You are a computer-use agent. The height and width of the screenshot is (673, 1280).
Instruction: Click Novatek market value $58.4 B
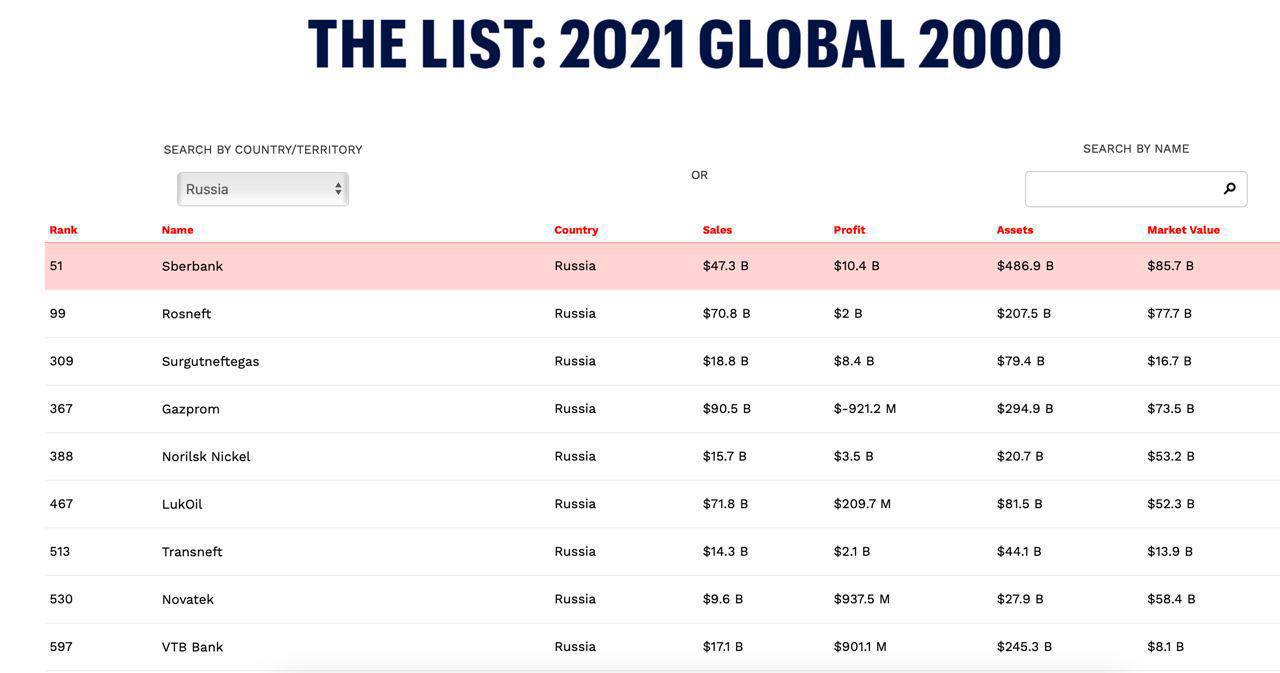tap(1171, 599)
